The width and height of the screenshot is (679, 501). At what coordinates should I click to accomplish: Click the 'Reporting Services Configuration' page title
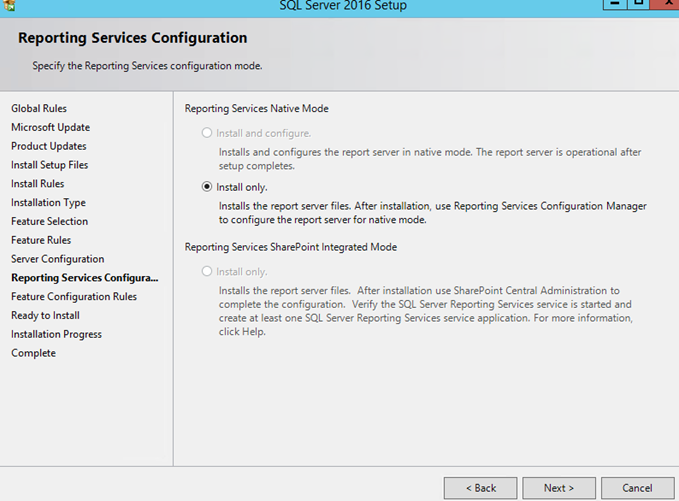[133, 38]
